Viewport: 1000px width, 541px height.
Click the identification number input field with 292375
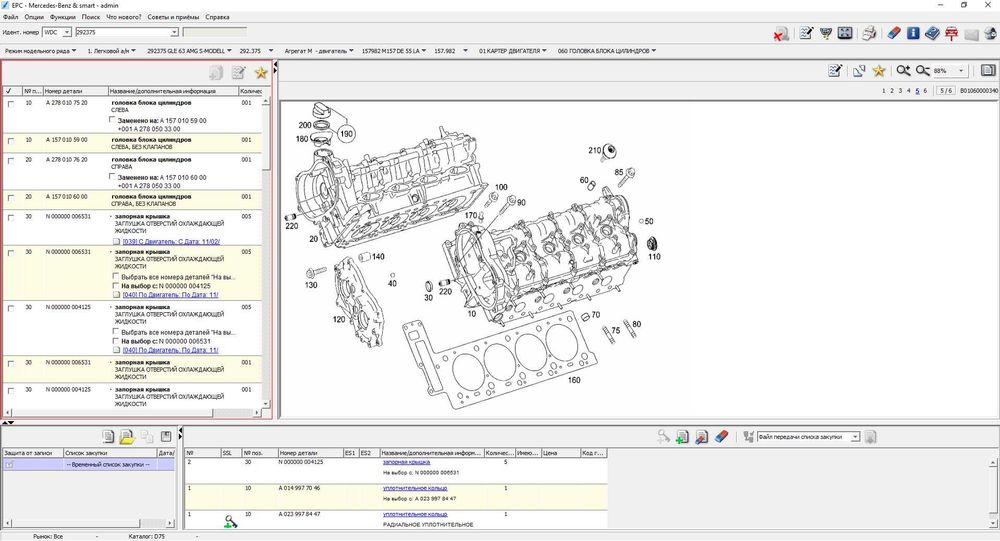(x=126, y=32)
